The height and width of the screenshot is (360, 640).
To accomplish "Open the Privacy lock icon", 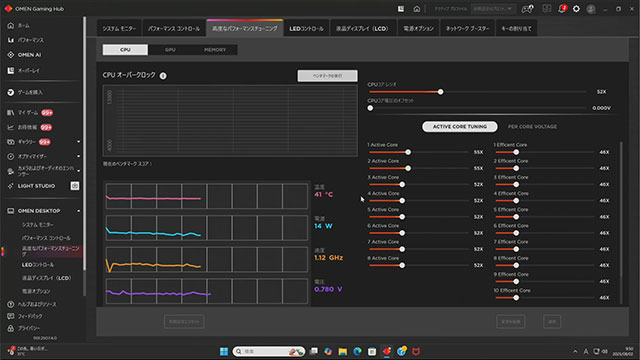I will [11, 328].
